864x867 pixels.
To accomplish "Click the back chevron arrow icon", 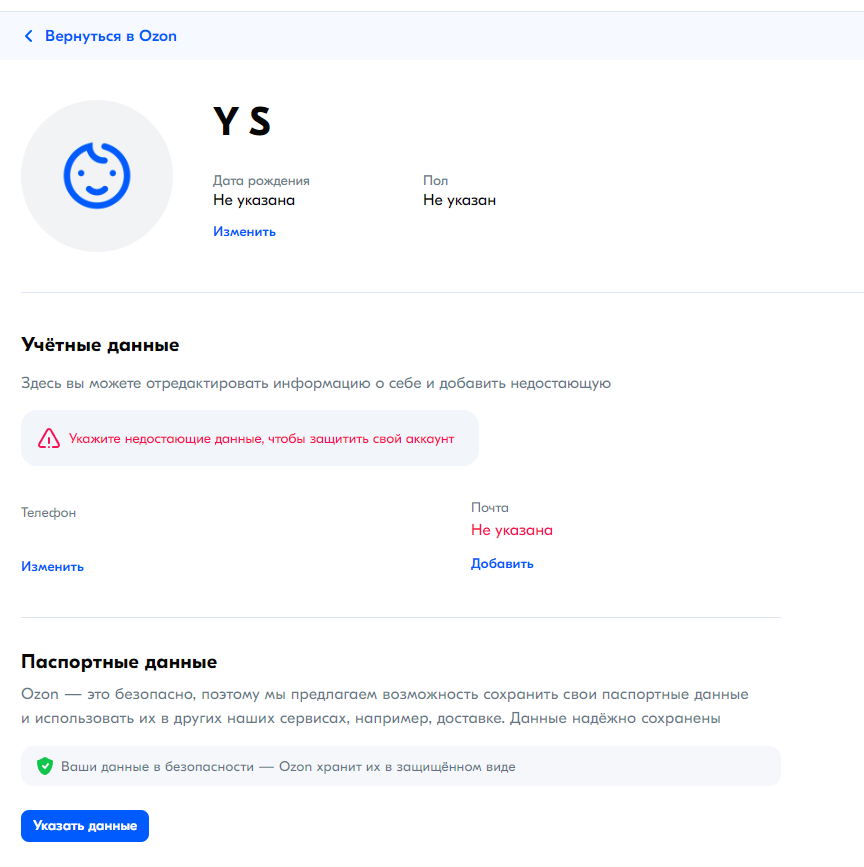I will tap(28, 36).
